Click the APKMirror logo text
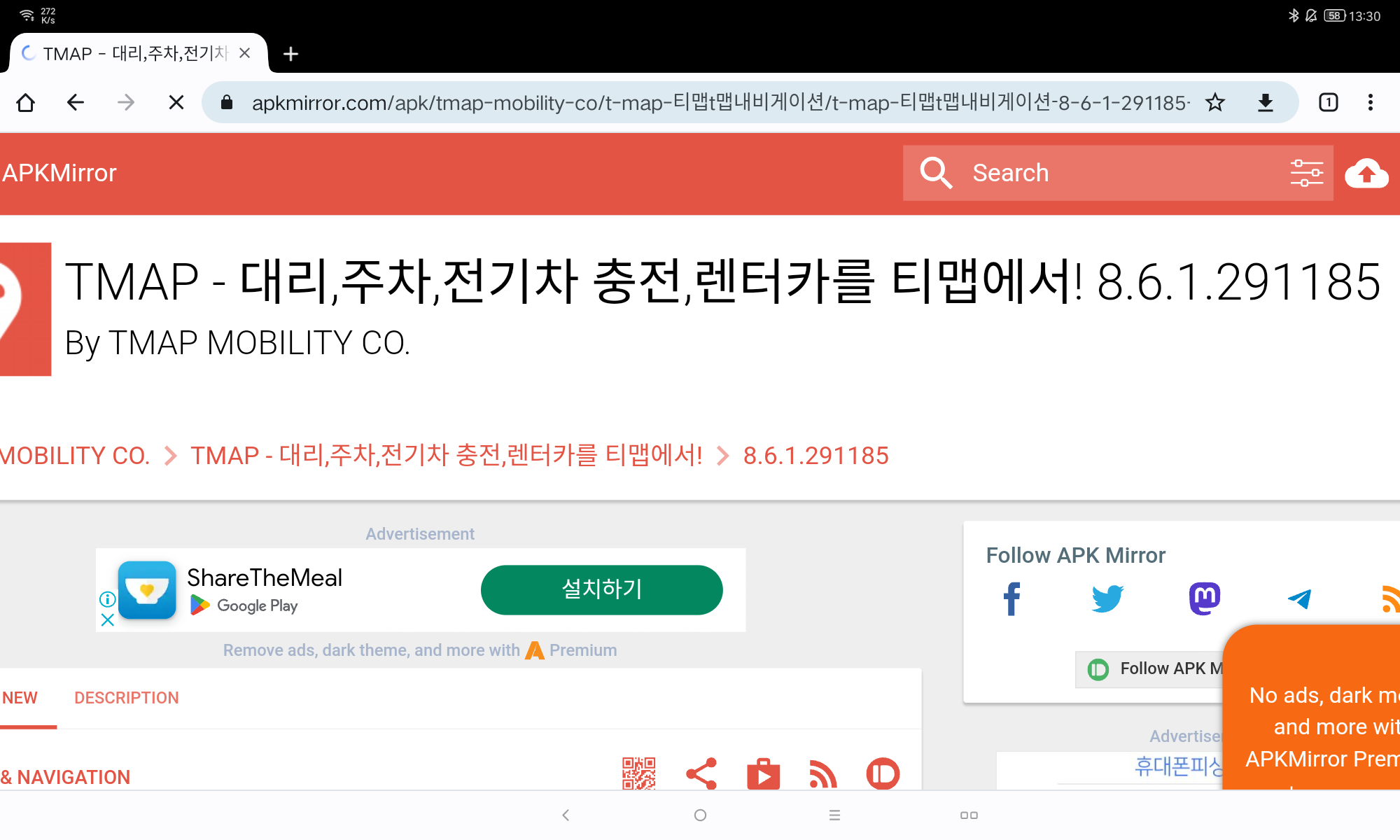1400x840 pixels. pos(59,173)
